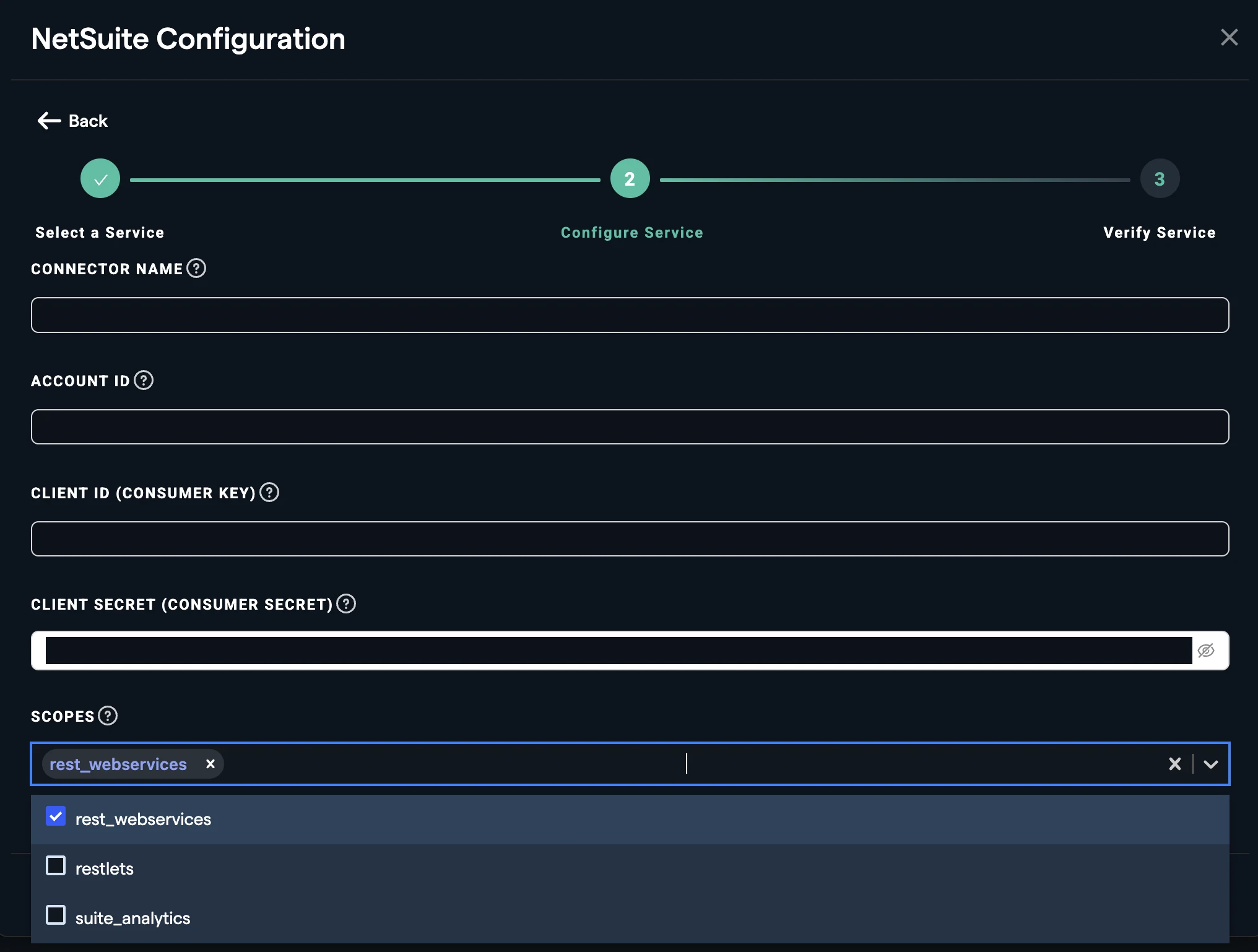Image resolution: width=1258 pixels, height=952 pixels.
Task: Go back using the Back arrow button
Action: click(x=72, y=121)
